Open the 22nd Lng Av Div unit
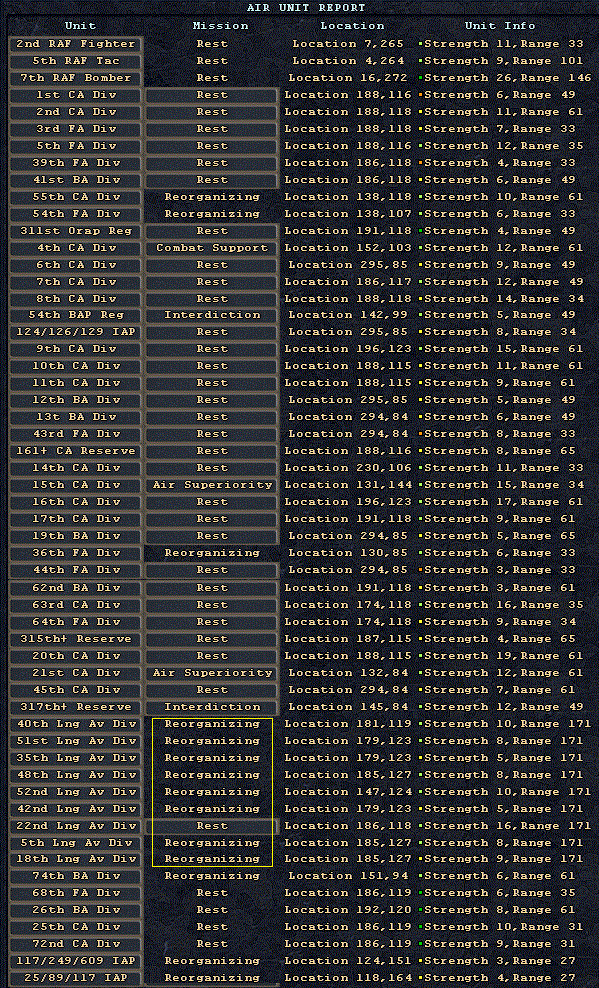Image resolution: width=599 pixels, height=988 pixels. (76, 826)
